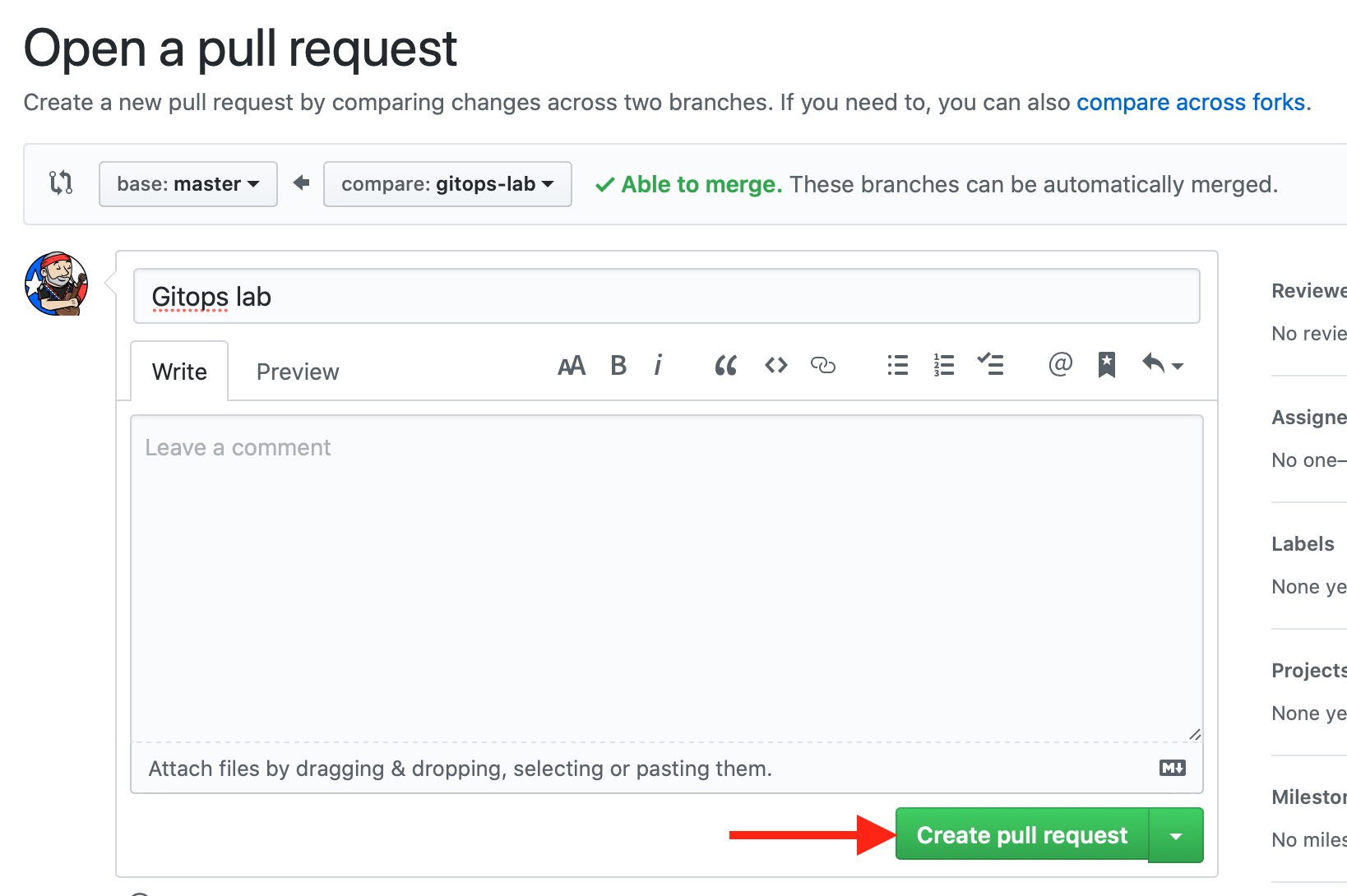Open the compare: gitops-lab branch dropdown

point(447,184)
